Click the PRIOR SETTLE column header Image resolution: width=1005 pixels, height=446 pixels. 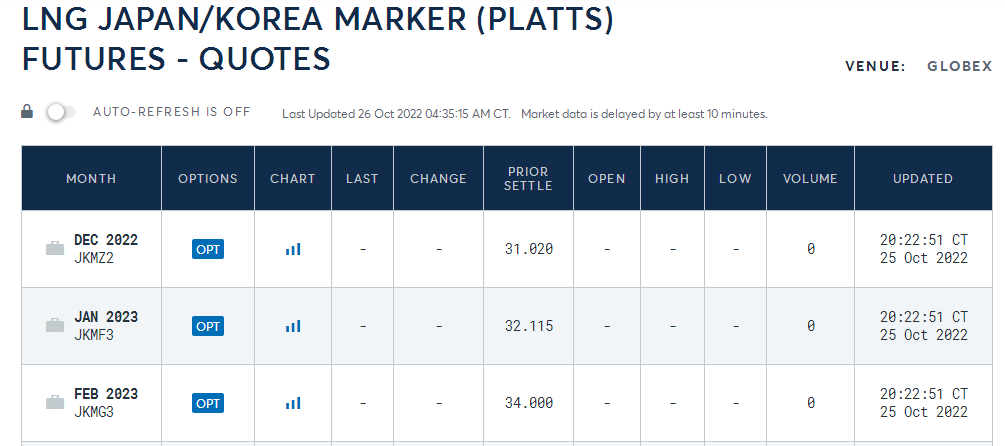click(x=528, y=179)
